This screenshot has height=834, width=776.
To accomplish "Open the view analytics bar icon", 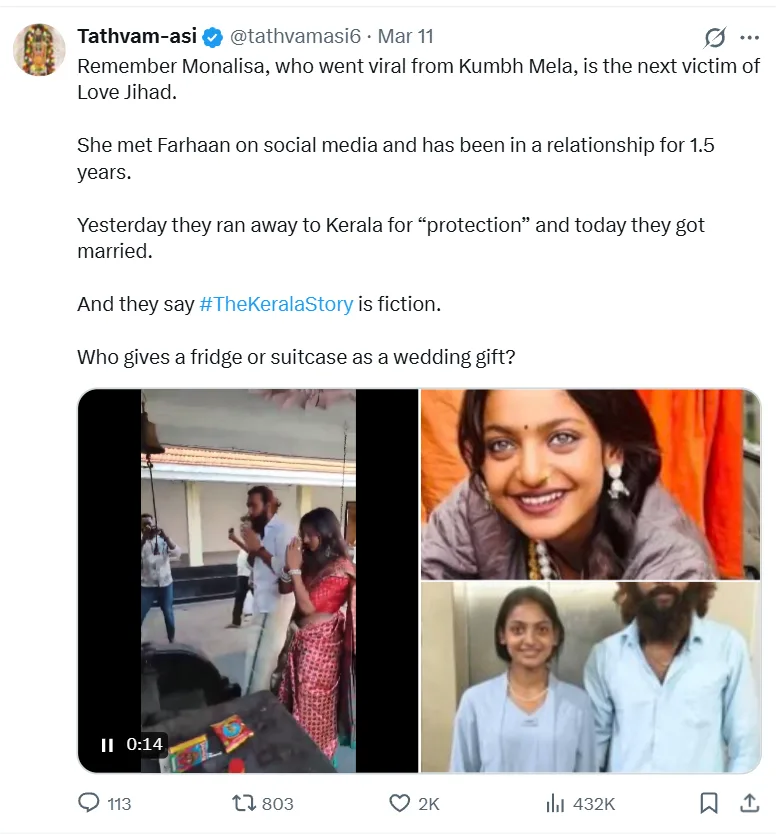I will tap(555, 803).
